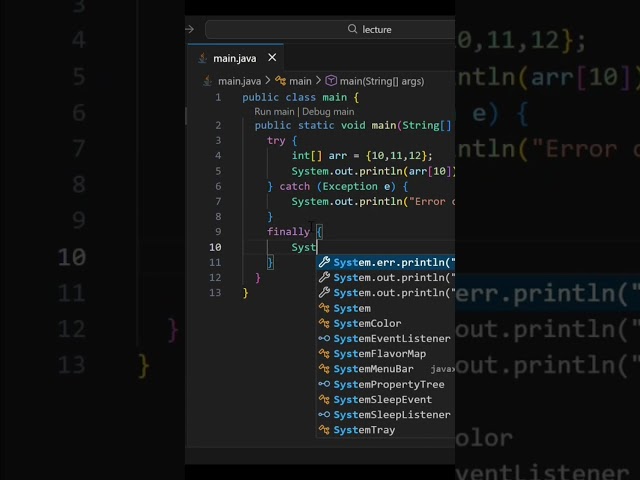
Task: Click the typed 'Syst' text on line 10
Action: 303,247
